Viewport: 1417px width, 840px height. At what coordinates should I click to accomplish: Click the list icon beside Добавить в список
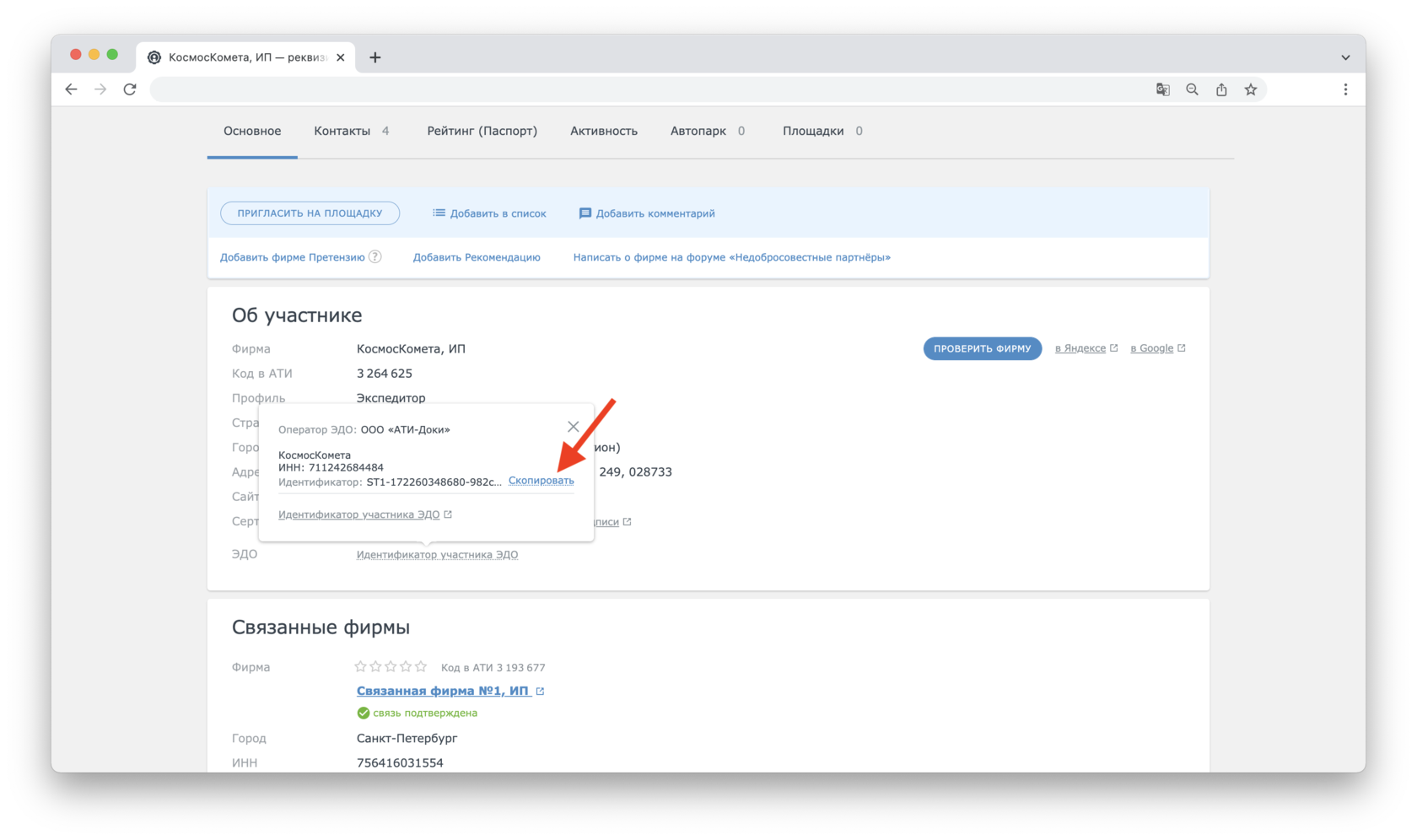point(439,213)
